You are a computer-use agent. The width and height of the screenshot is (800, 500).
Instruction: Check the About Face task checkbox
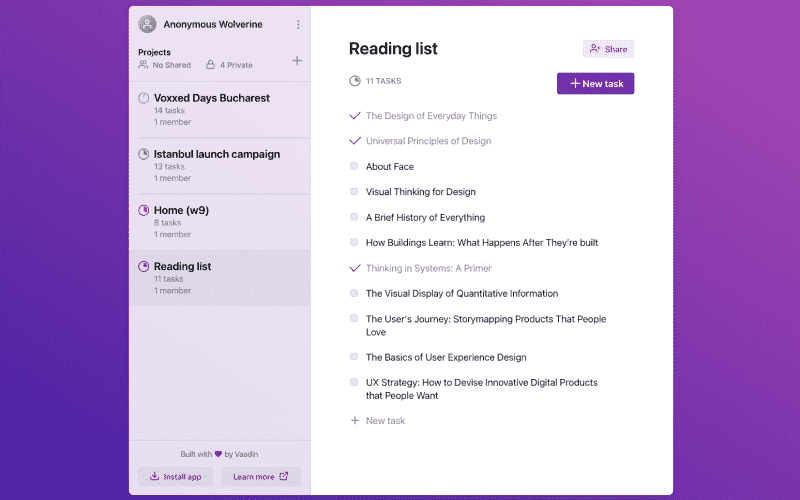point(354,166)
